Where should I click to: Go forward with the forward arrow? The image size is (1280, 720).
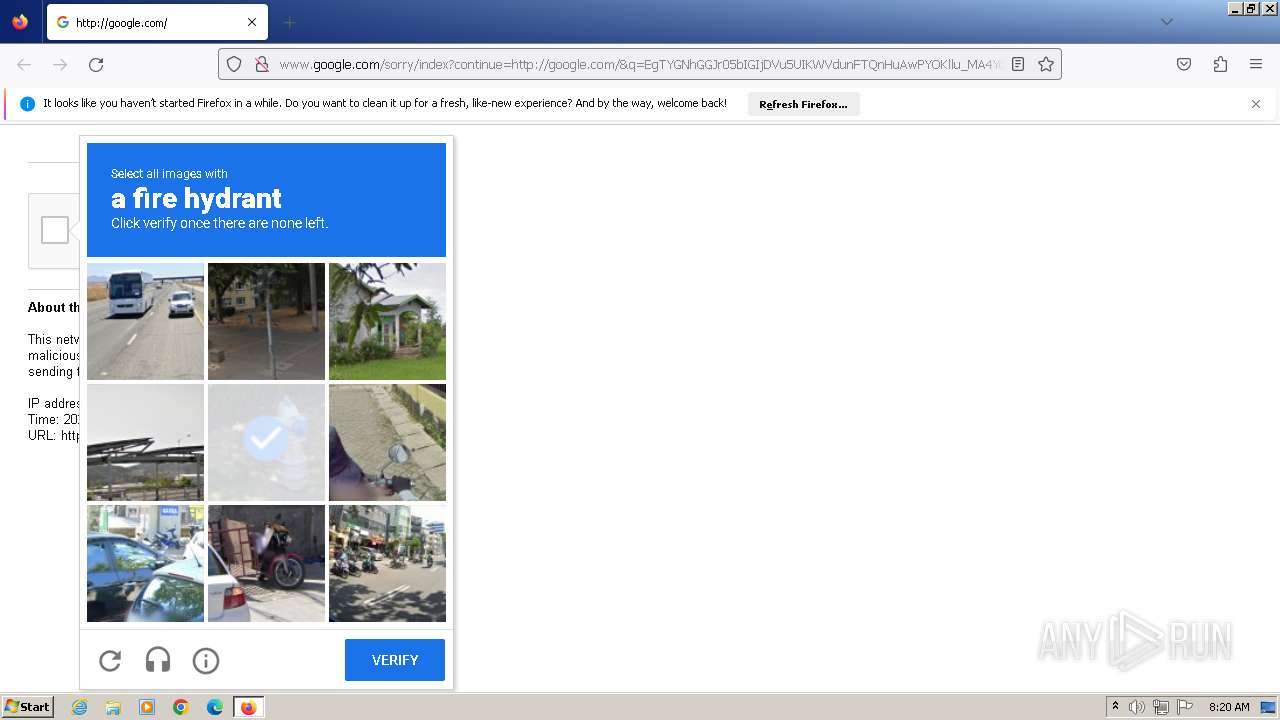click(x=60, y=64)
